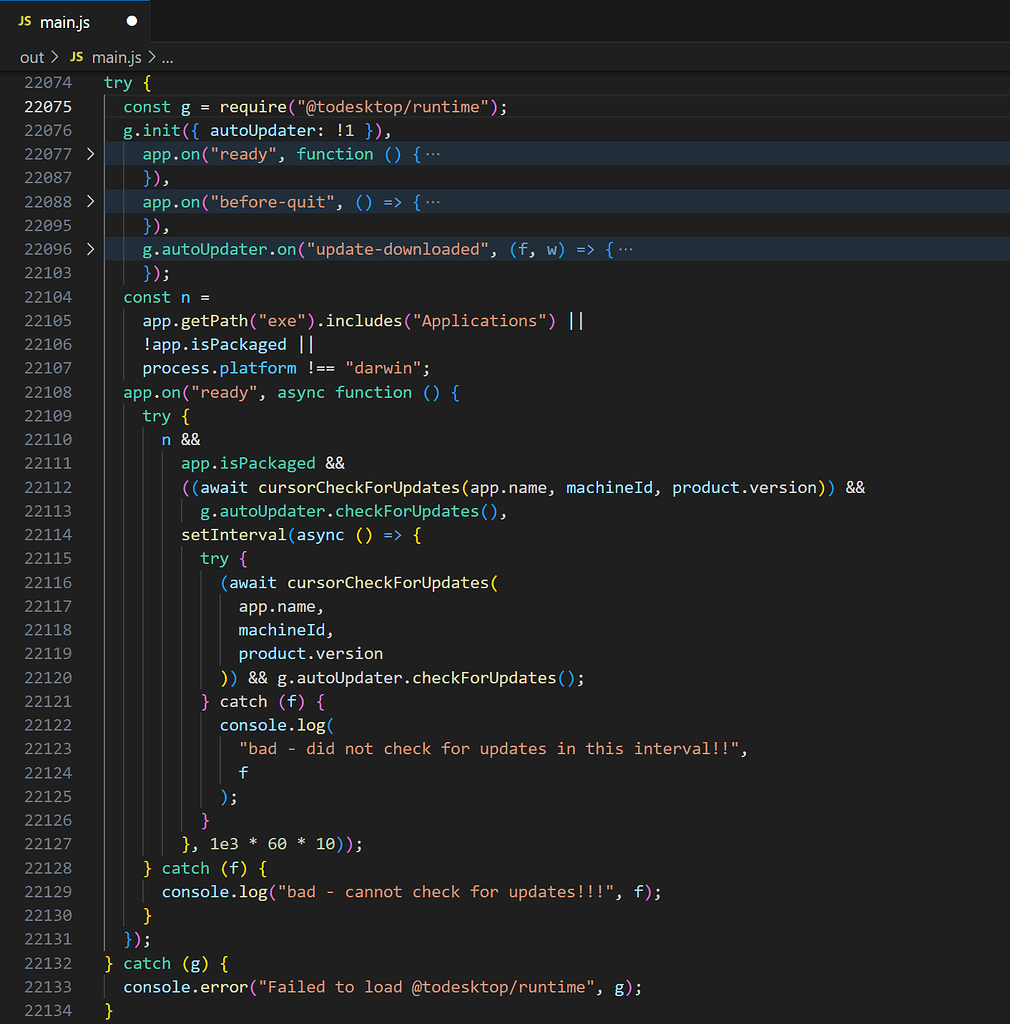Click machineId on line 22118
1010x1024 pixels.
point(282,630)
